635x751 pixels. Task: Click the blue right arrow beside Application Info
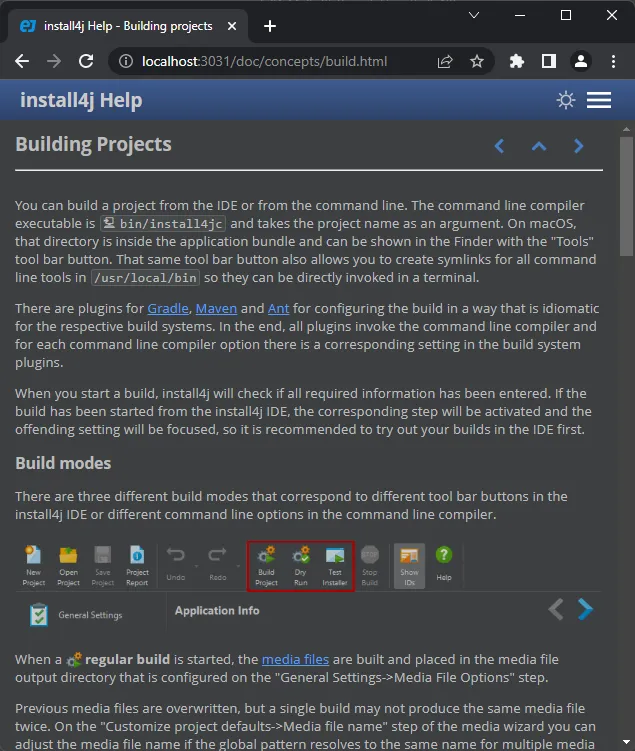[585, 610]
